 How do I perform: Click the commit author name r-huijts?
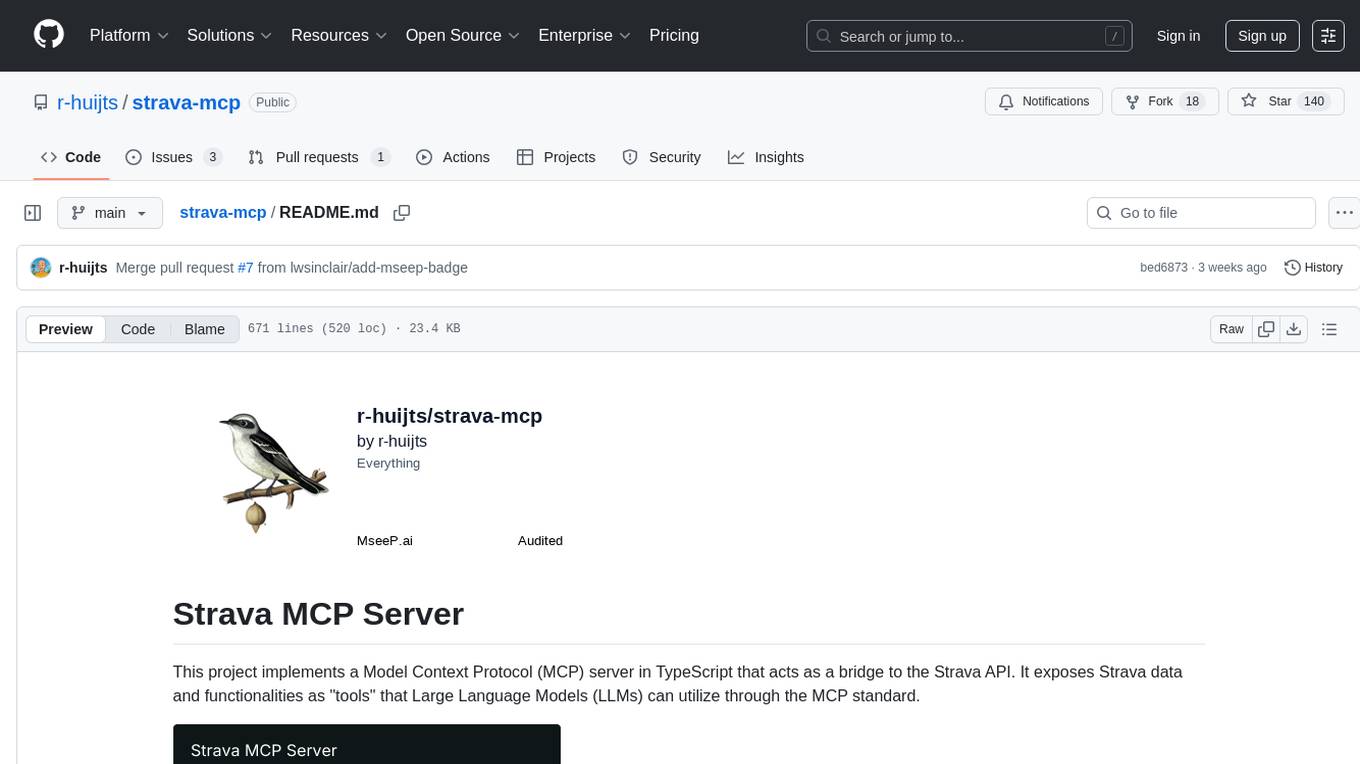click(x=83, y=267)
